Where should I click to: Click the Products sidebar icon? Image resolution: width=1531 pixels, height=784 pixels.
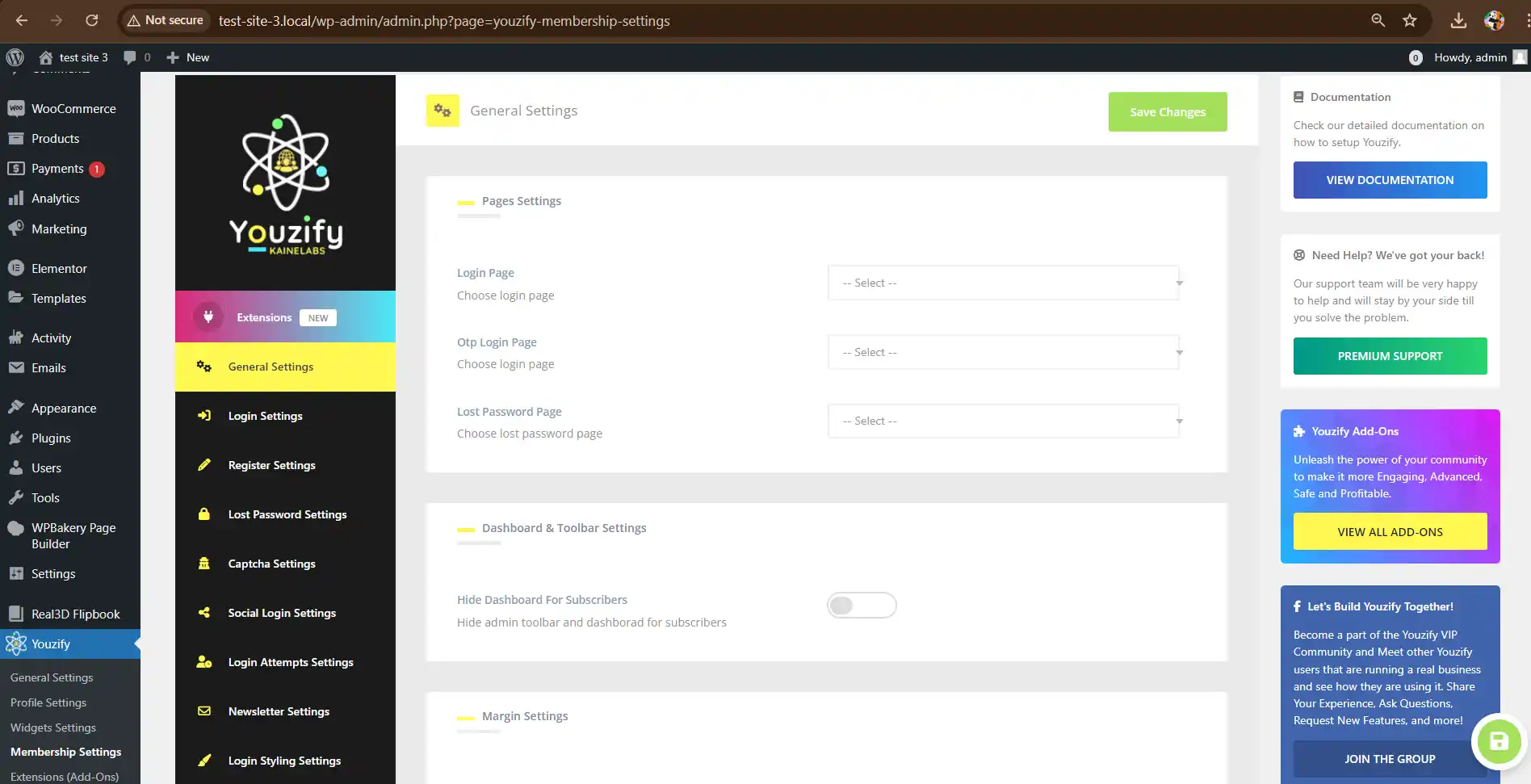16,138
